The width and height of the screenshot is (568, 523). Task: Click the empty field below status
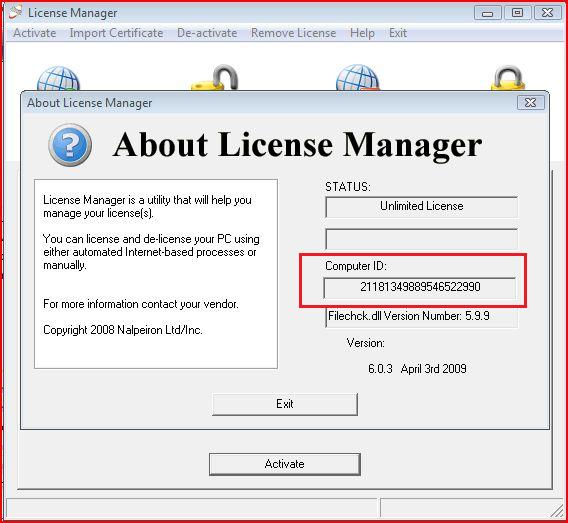click(422, 238)
